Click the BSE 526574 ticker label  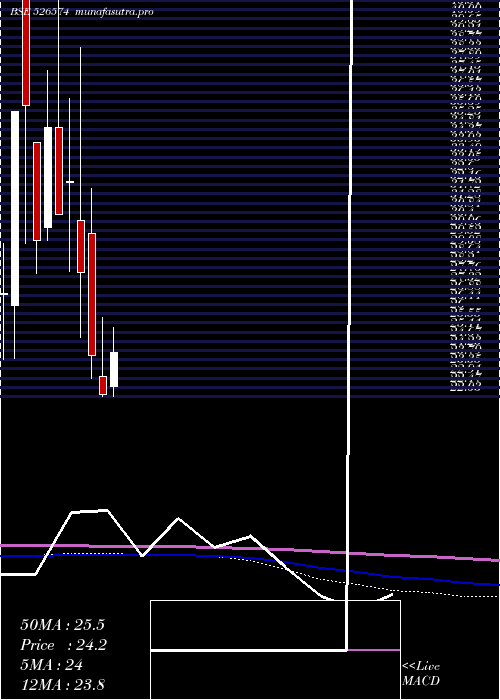[39, 12]
